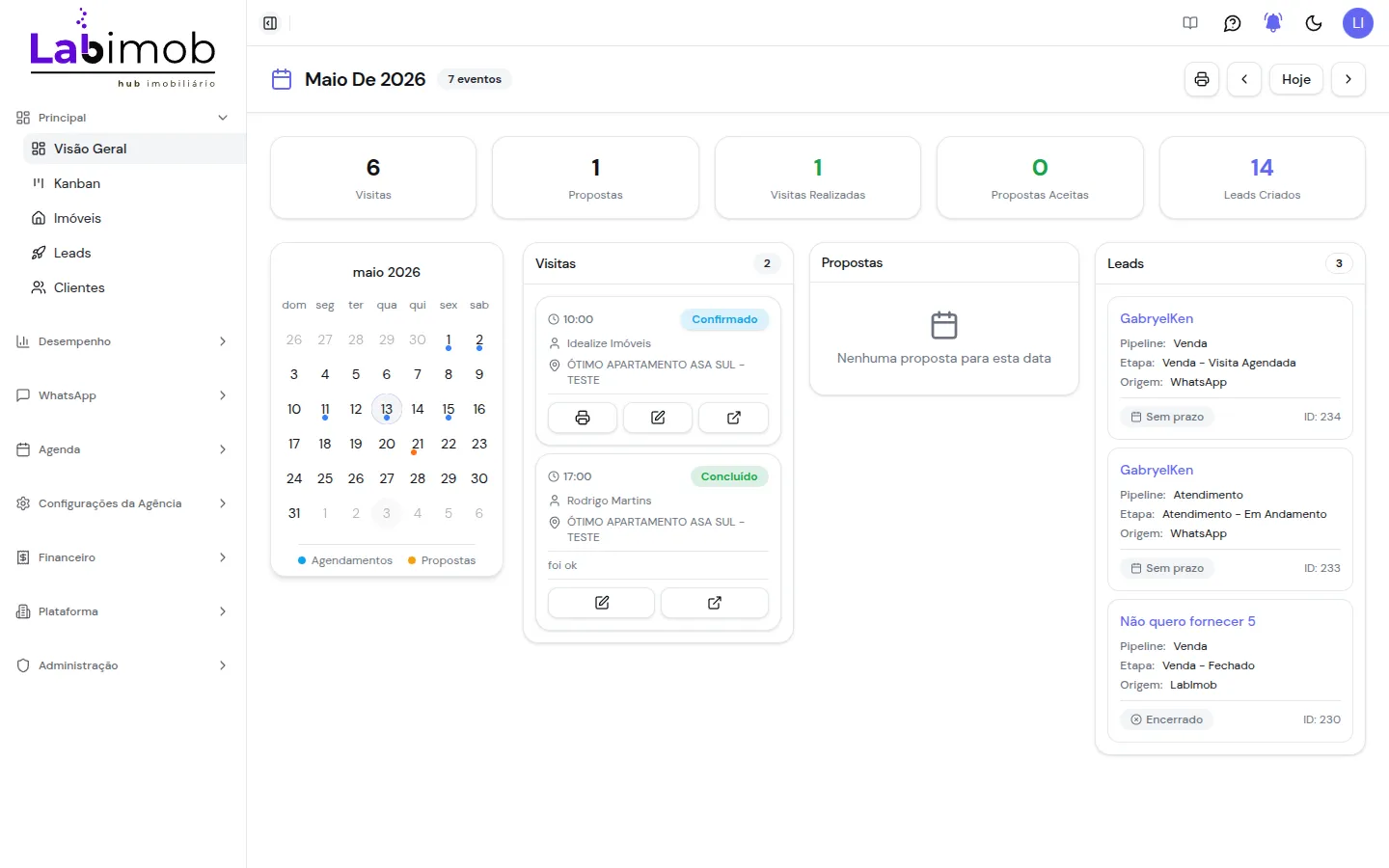
Task: Click the first GabryelKen lead, pipeline Venda
Action: [x=1230, y=367]
